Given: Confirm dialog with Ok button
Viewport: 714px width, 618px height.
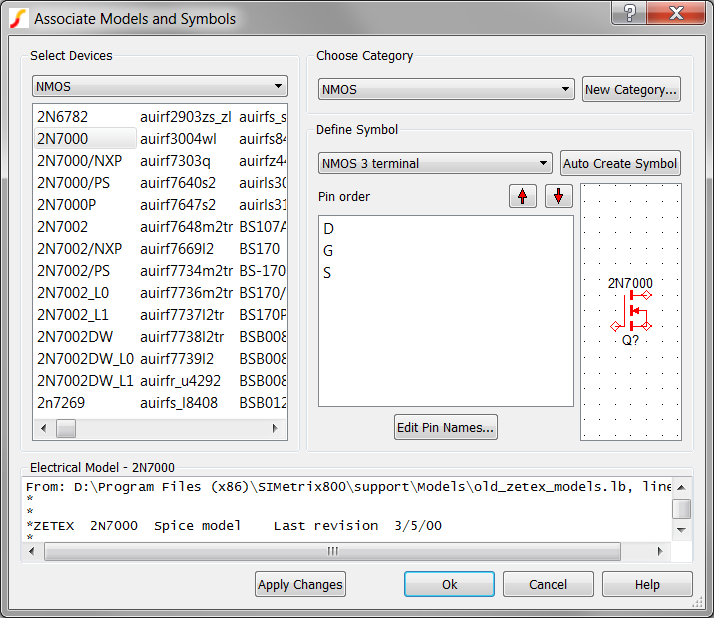Looking at the screenshot, I should pos(449,584).
